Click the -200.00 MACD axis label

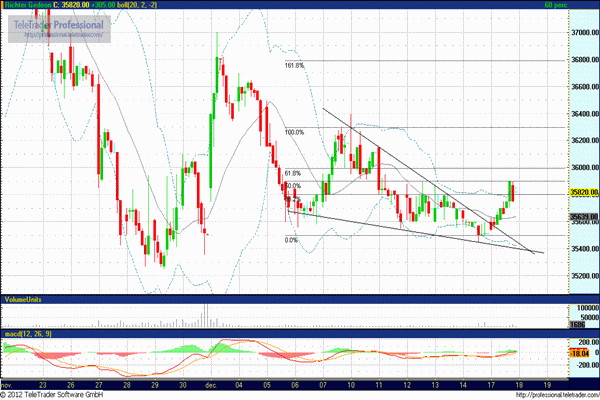(588, 365)
